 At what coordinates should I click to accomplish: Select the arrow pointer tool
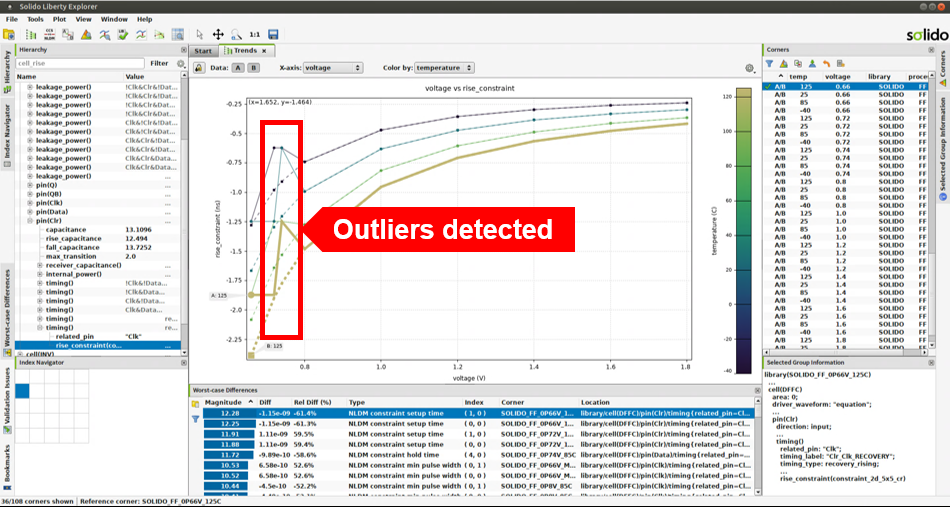pyautogui.click(x=201, y=35)
